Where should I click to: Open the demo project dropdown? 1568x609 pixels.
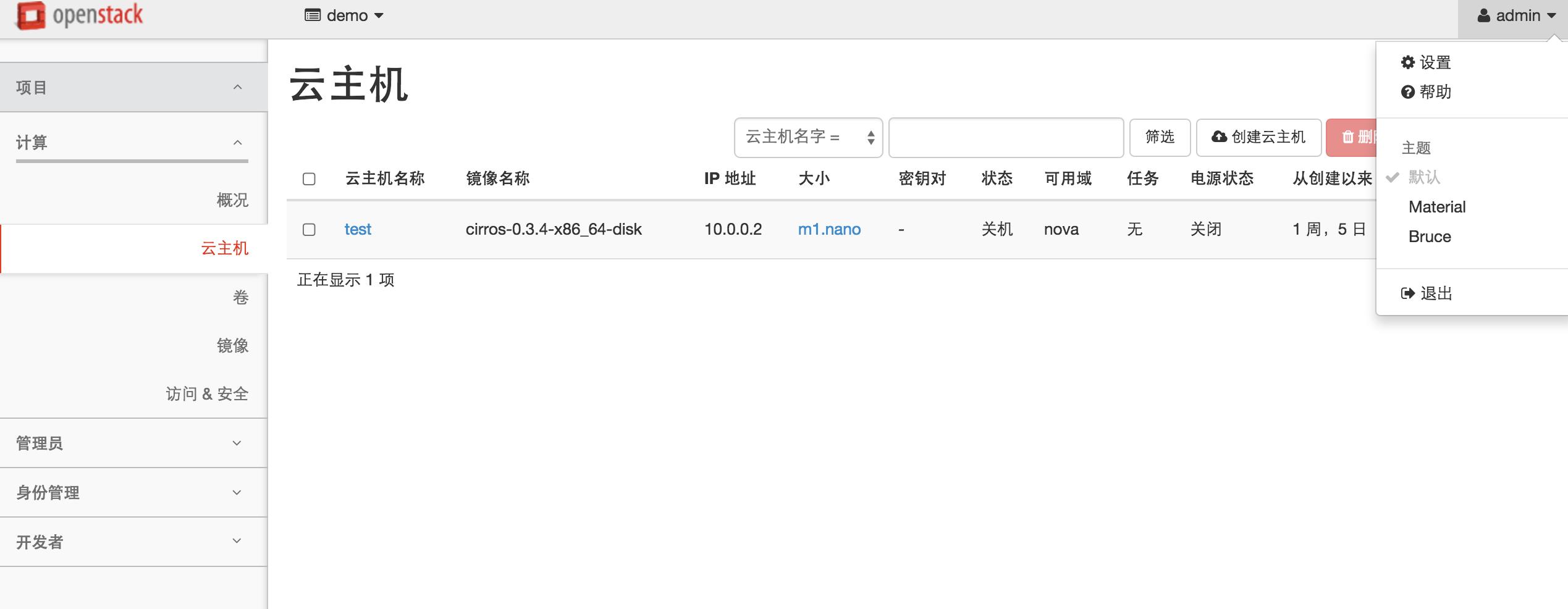click(344, 15)
